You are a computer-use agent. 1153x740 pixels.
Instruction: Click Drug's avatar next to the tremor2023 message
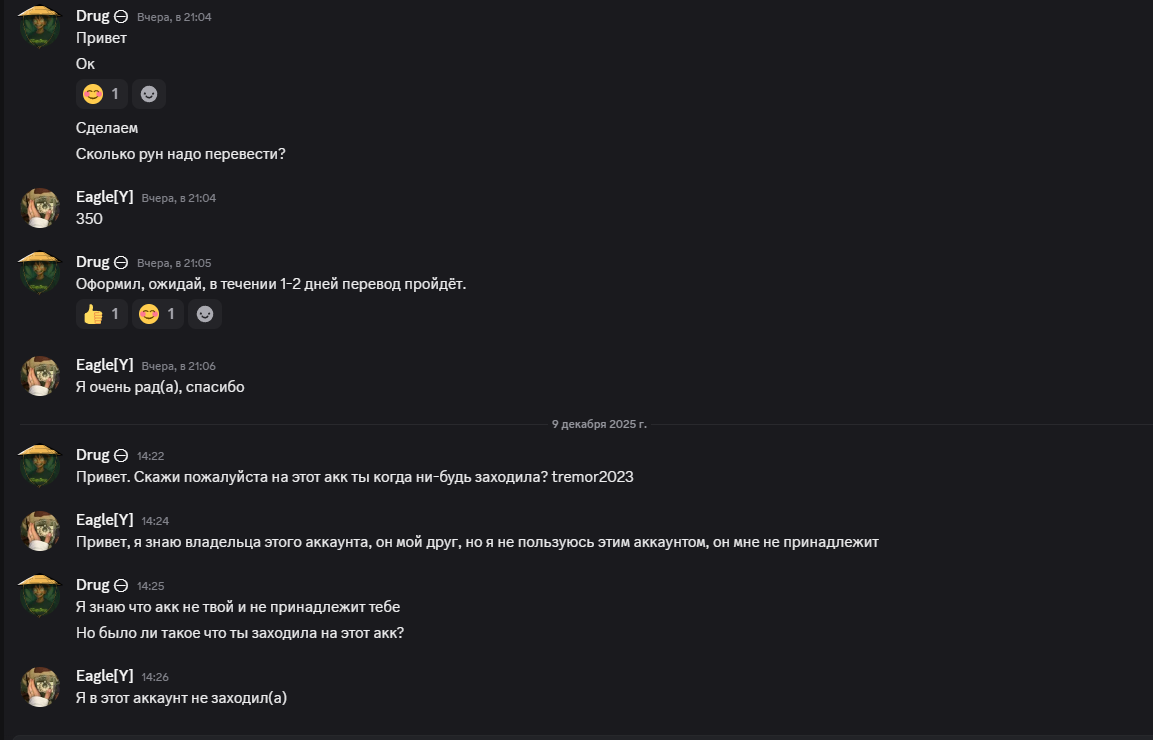(41, 466)
